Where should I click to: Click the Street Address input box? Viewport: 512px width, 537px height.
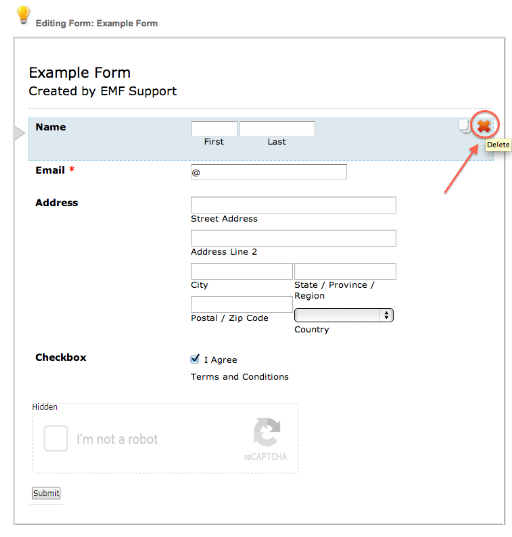294,205
